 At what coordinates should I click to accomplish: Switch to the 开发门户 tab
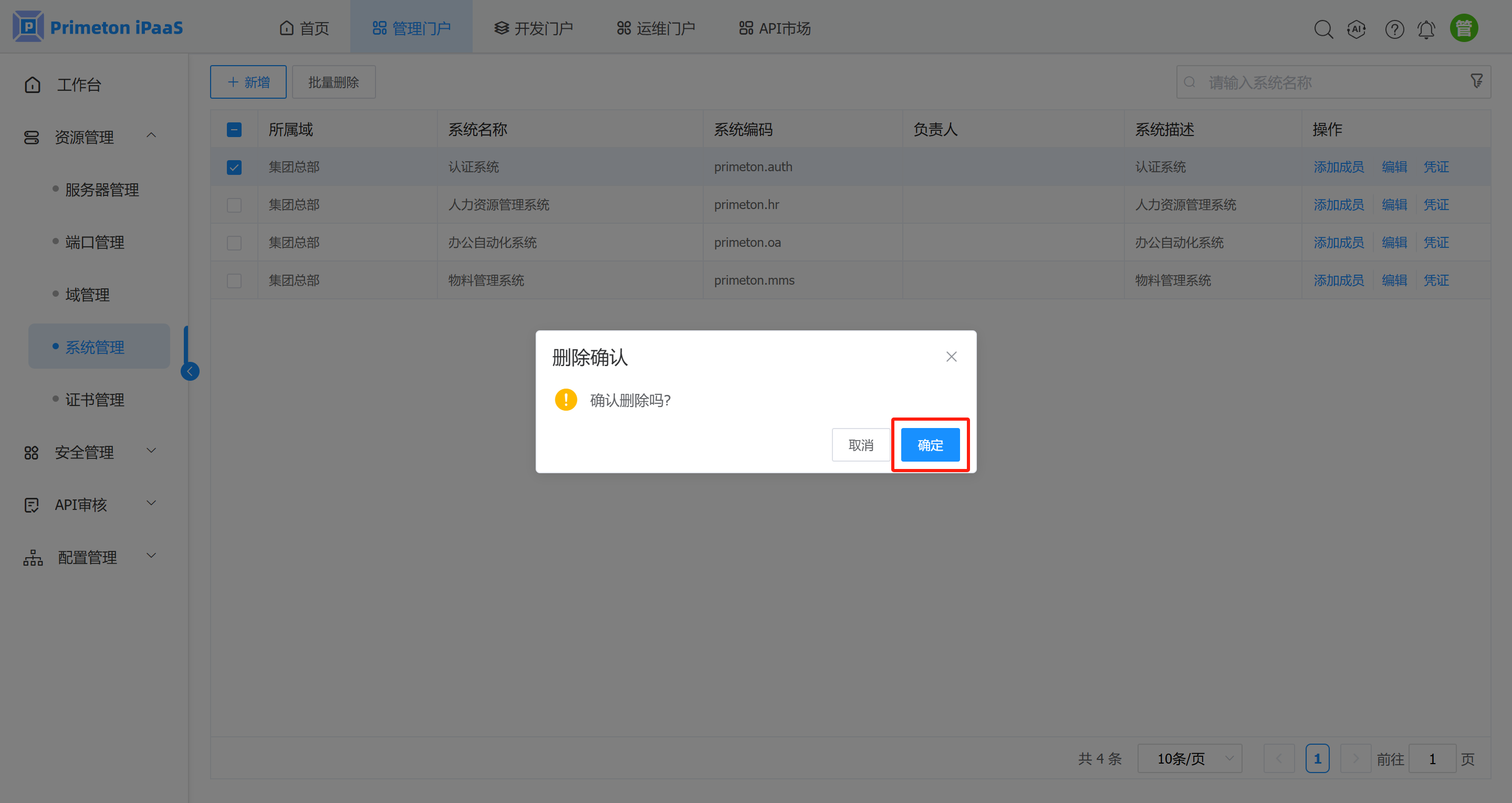click(533, 27)
